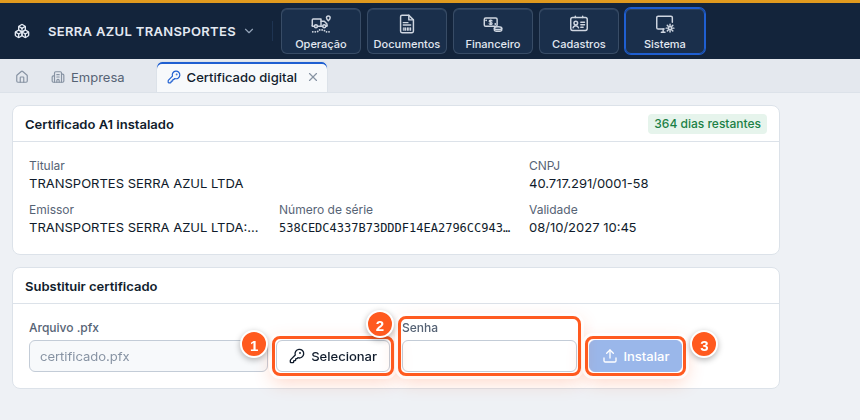Click Selecionar to choose certificate file
Viewport: 860px width, 420px height.
[333, 356]
